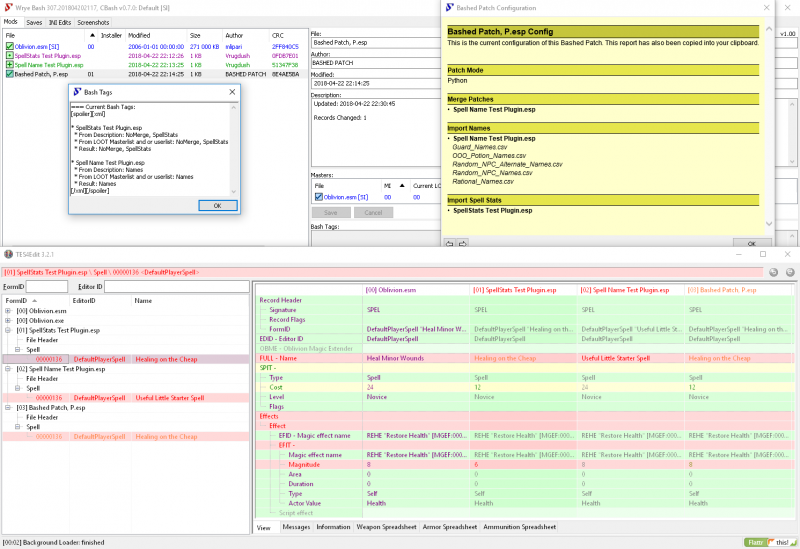Click the Bash Tags dialog logo icon

coord(78,92)
